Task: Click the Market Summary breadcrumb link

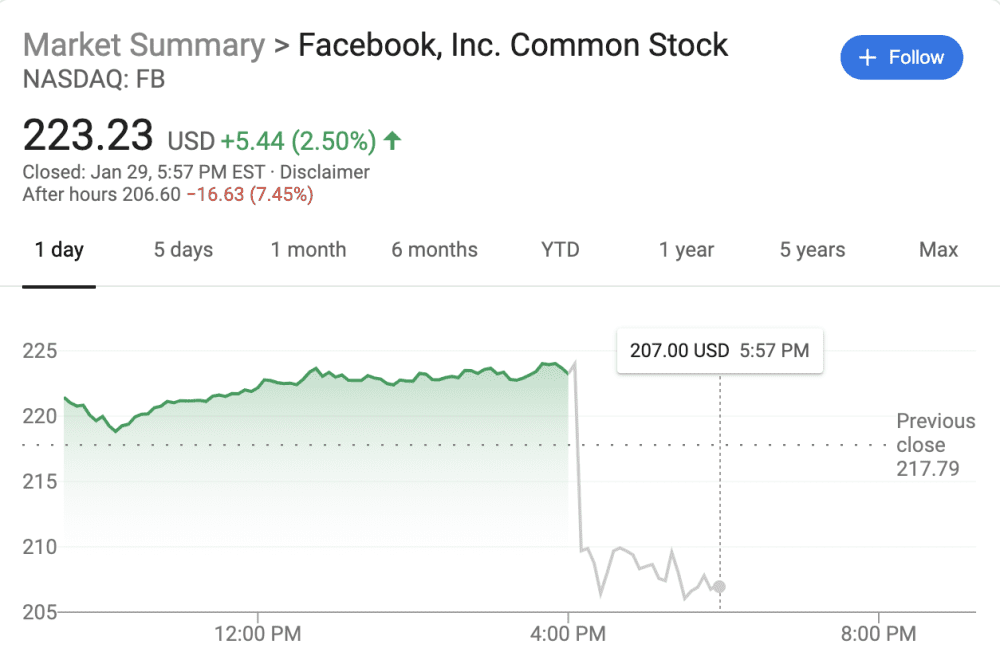Action: tap(143, 45)
